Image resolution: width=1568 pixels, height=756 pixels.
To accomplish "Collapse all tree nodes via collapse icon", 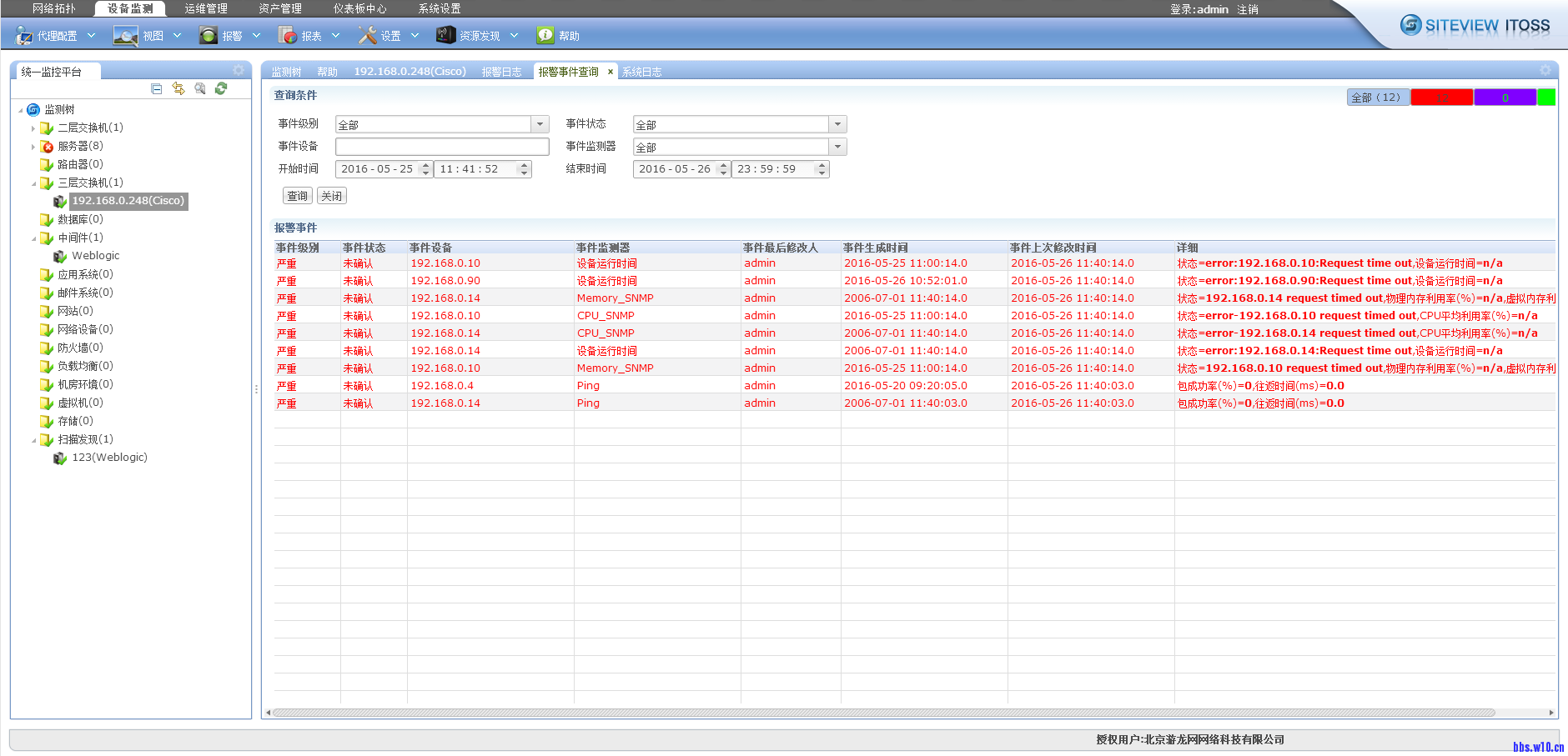I will pyautogui.click(x=156, y=88).
